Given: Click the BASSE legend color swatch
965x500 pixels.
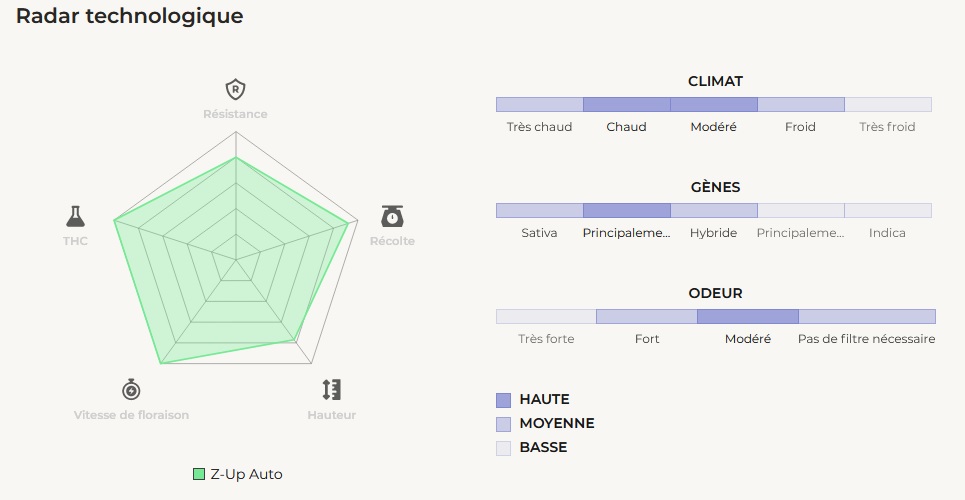Looking at the screenshot, I should (x=503, y=448).
